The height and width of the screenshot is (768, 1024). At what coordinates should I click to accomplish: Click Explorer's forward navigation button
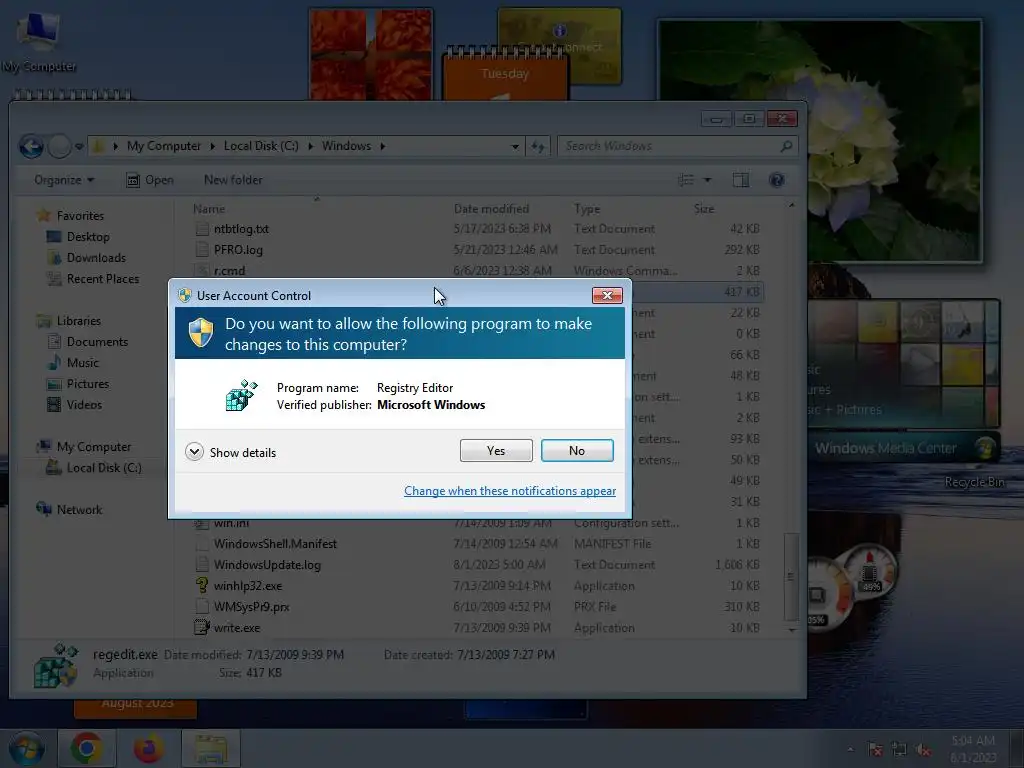click(59, 146)
